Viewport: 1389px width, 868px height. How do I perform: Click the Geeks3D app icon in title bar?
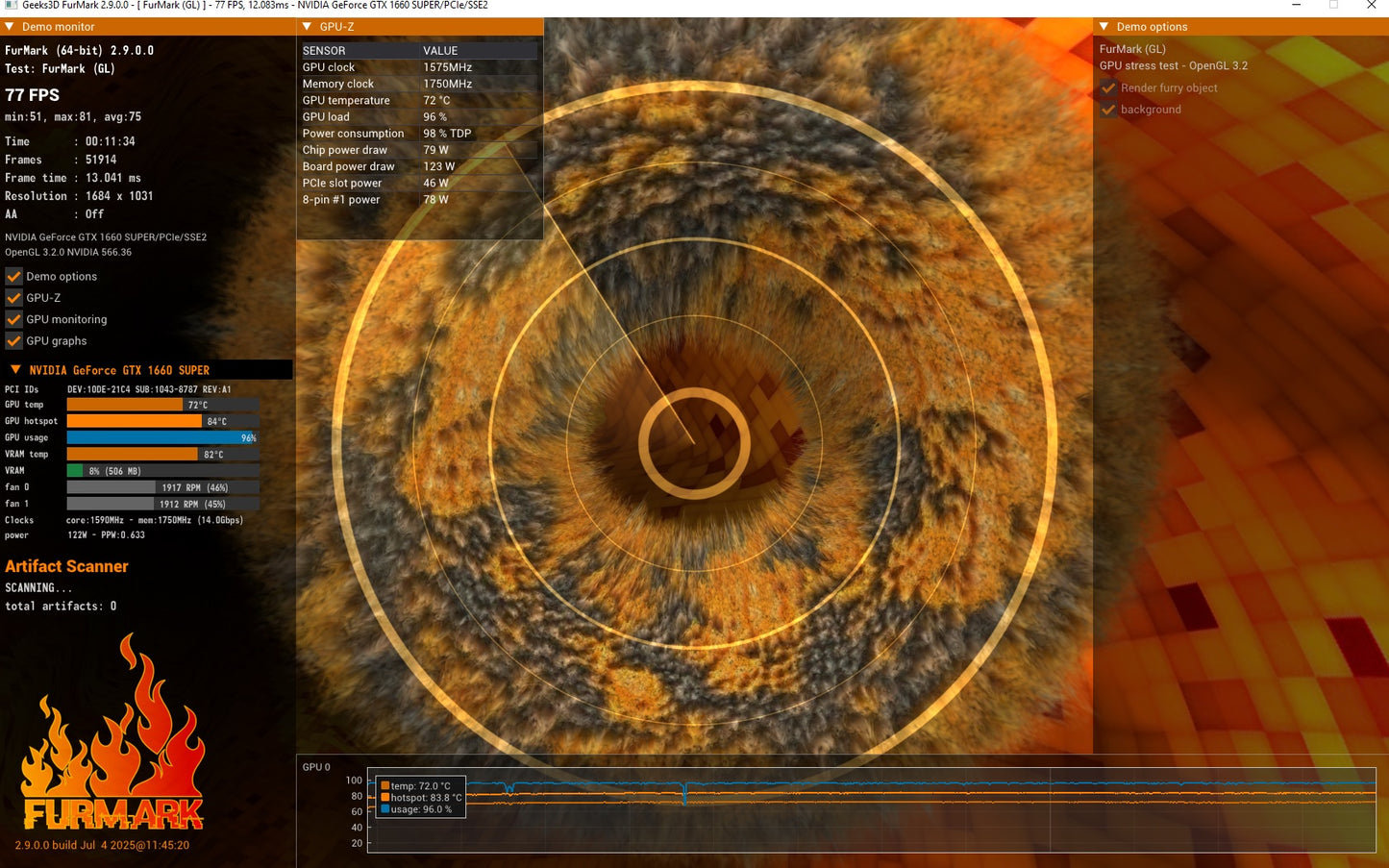tap(11, 6)
